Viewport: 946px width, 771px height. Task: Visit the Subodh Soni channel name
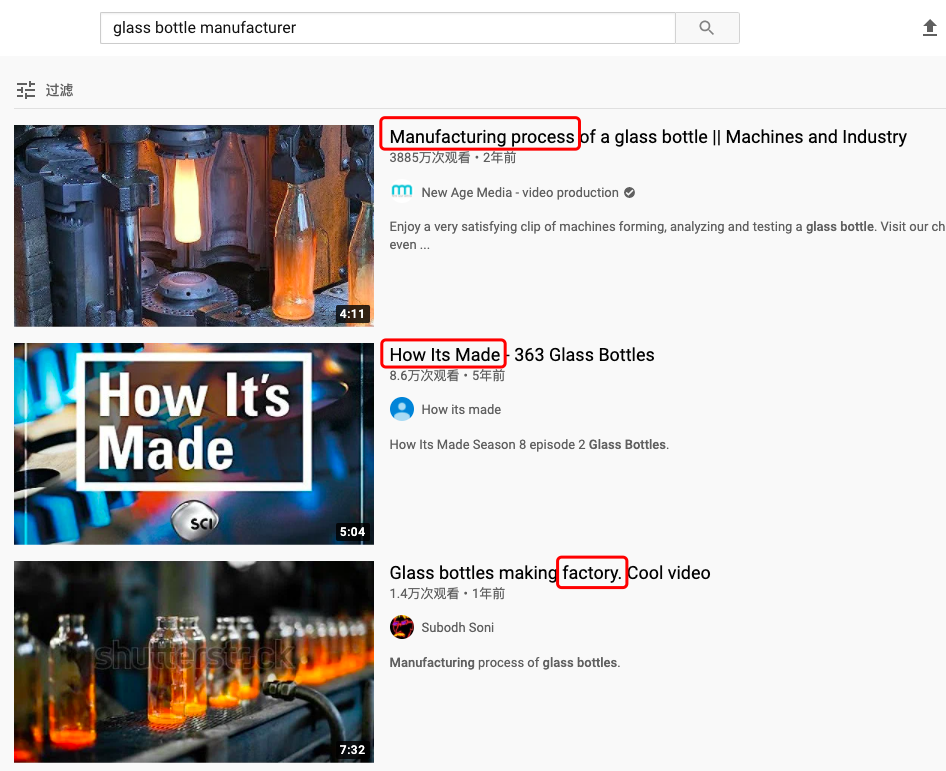point(457,627)
